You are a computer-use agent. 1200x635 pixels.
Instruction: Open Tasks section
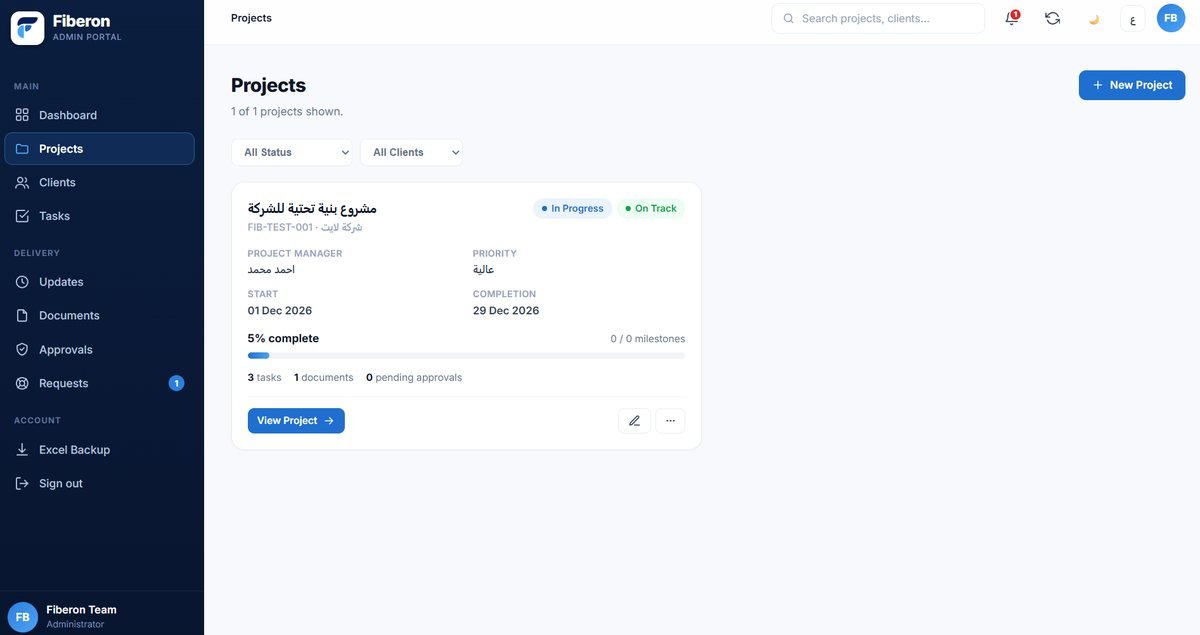coord(99,216)
